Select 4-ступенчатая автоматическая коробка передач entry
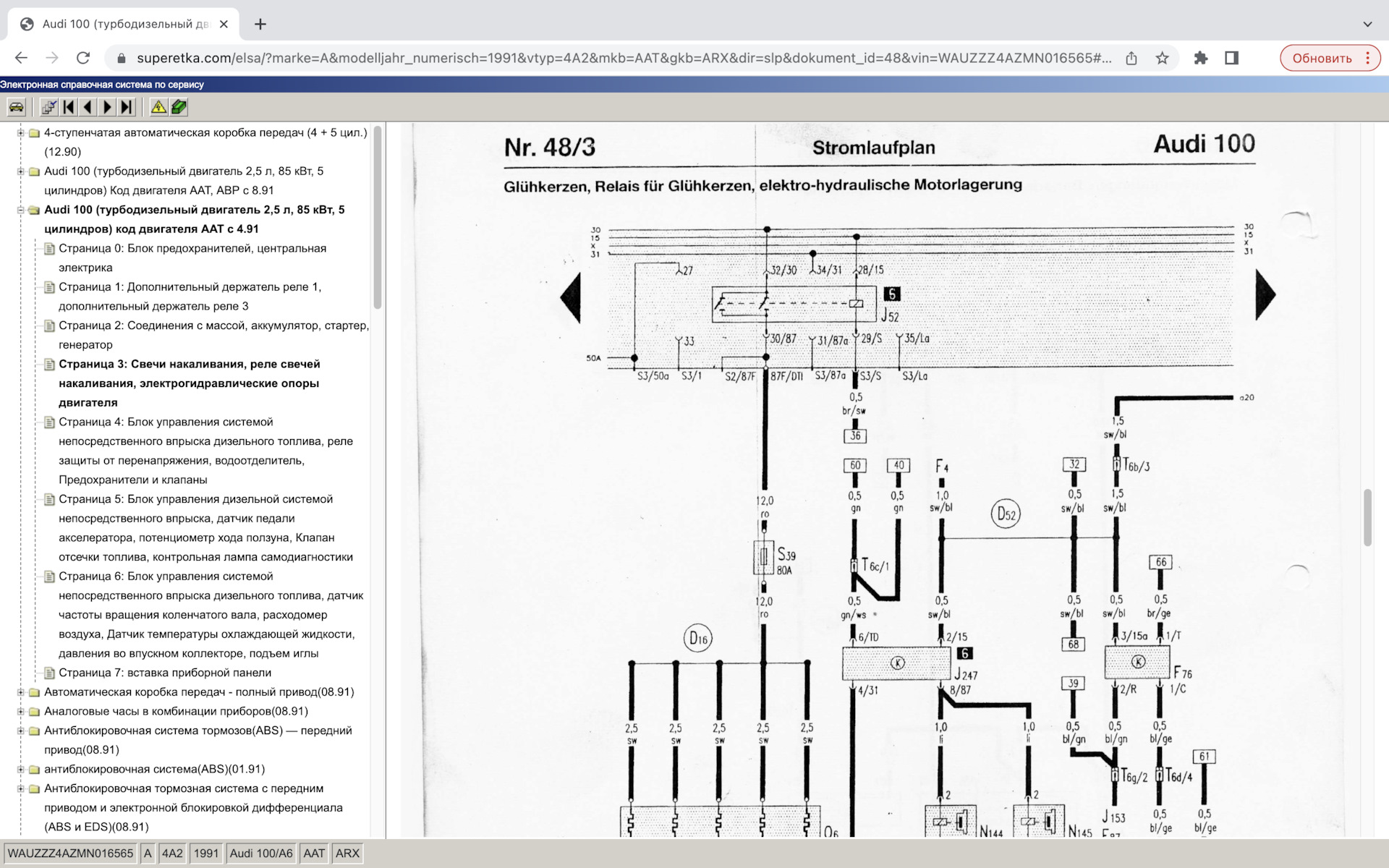This screenshot has height=868, width=1389. coord(205,142)
